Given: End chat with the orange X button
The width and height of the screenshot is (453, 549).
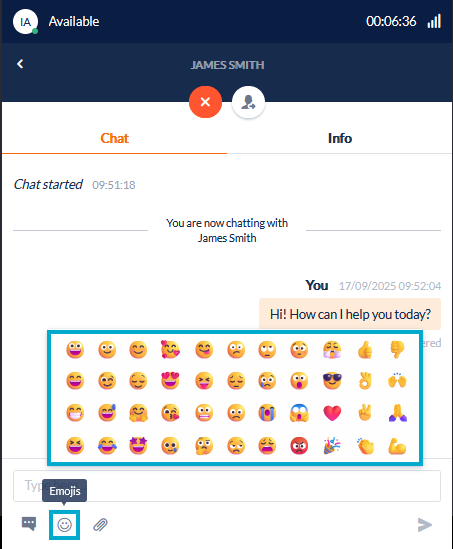Looking at the screenshot, I should click(205, 102).
